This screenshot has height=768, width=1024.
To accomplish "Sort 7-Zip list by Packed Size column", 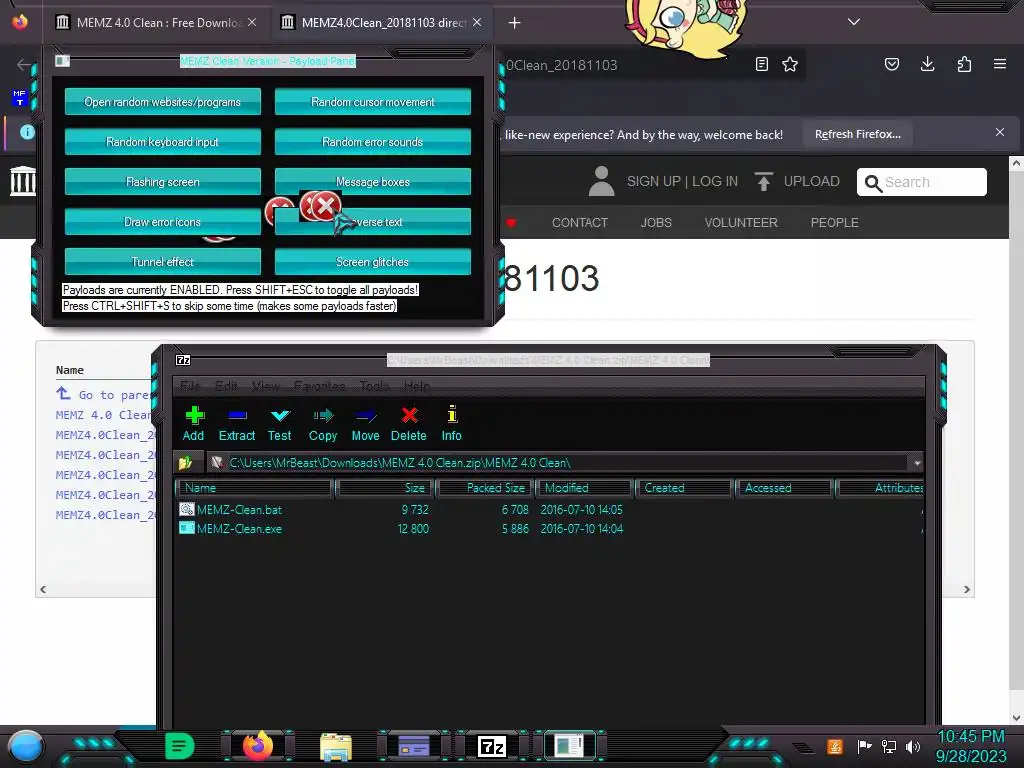I will pyautogui.click(x=486, y=488).
